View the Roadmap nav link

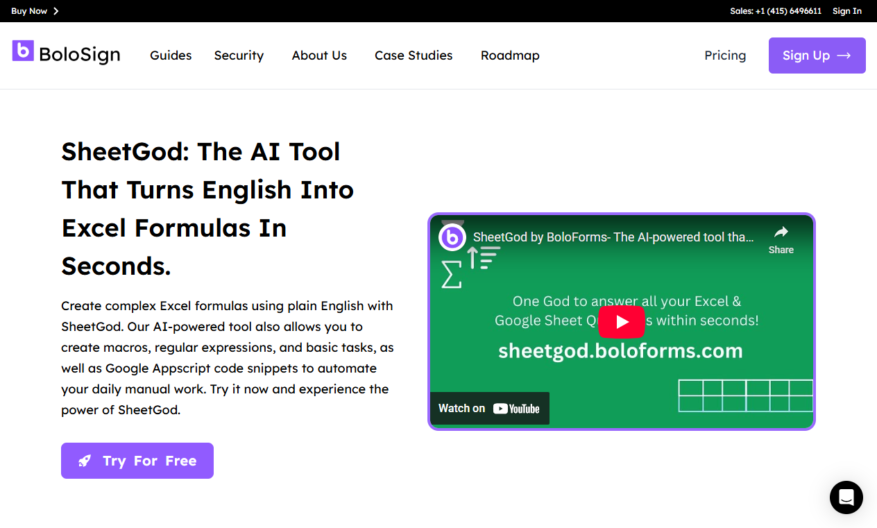510,55
